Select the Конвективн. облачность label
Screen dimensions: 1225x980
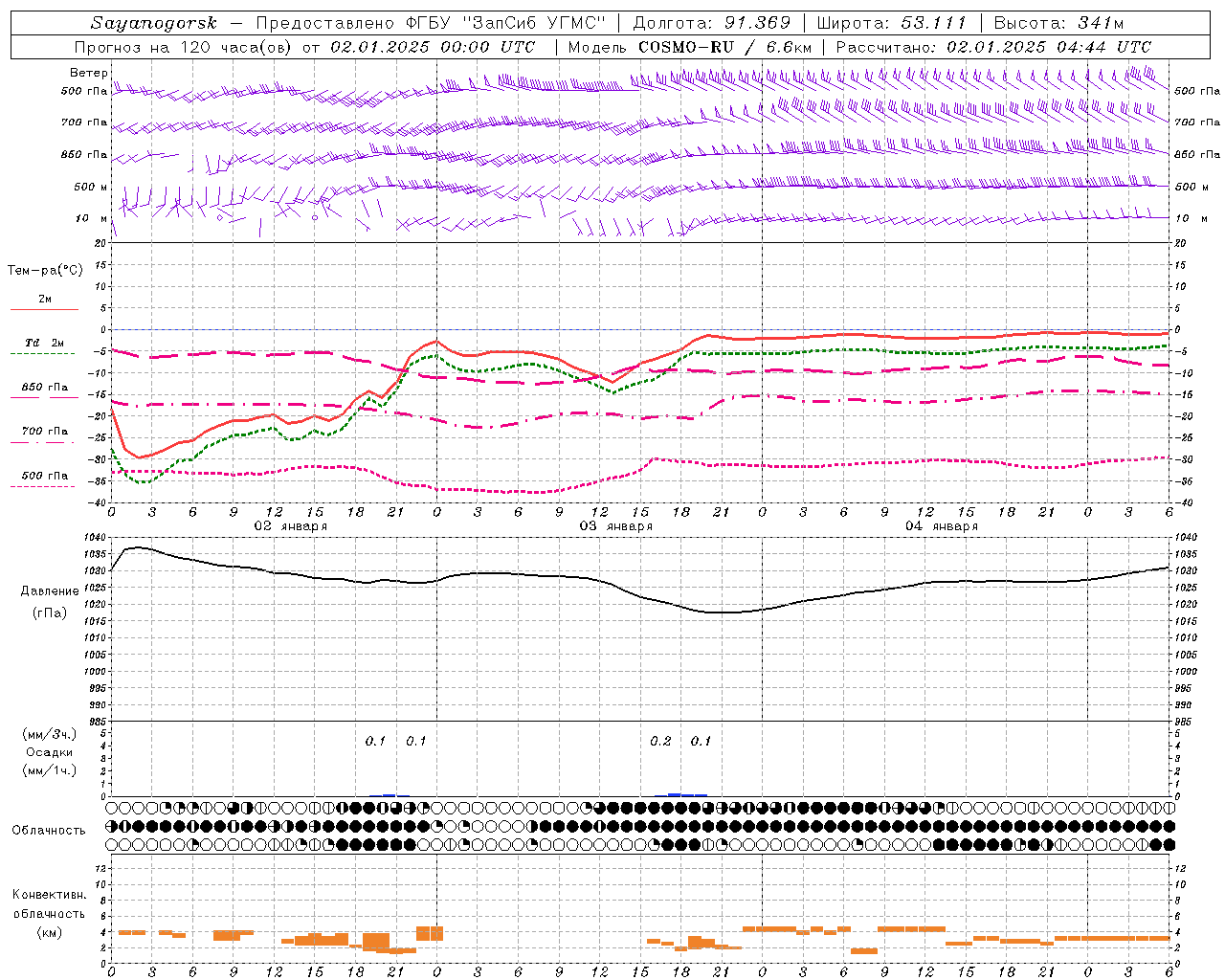tap(50, 904)
